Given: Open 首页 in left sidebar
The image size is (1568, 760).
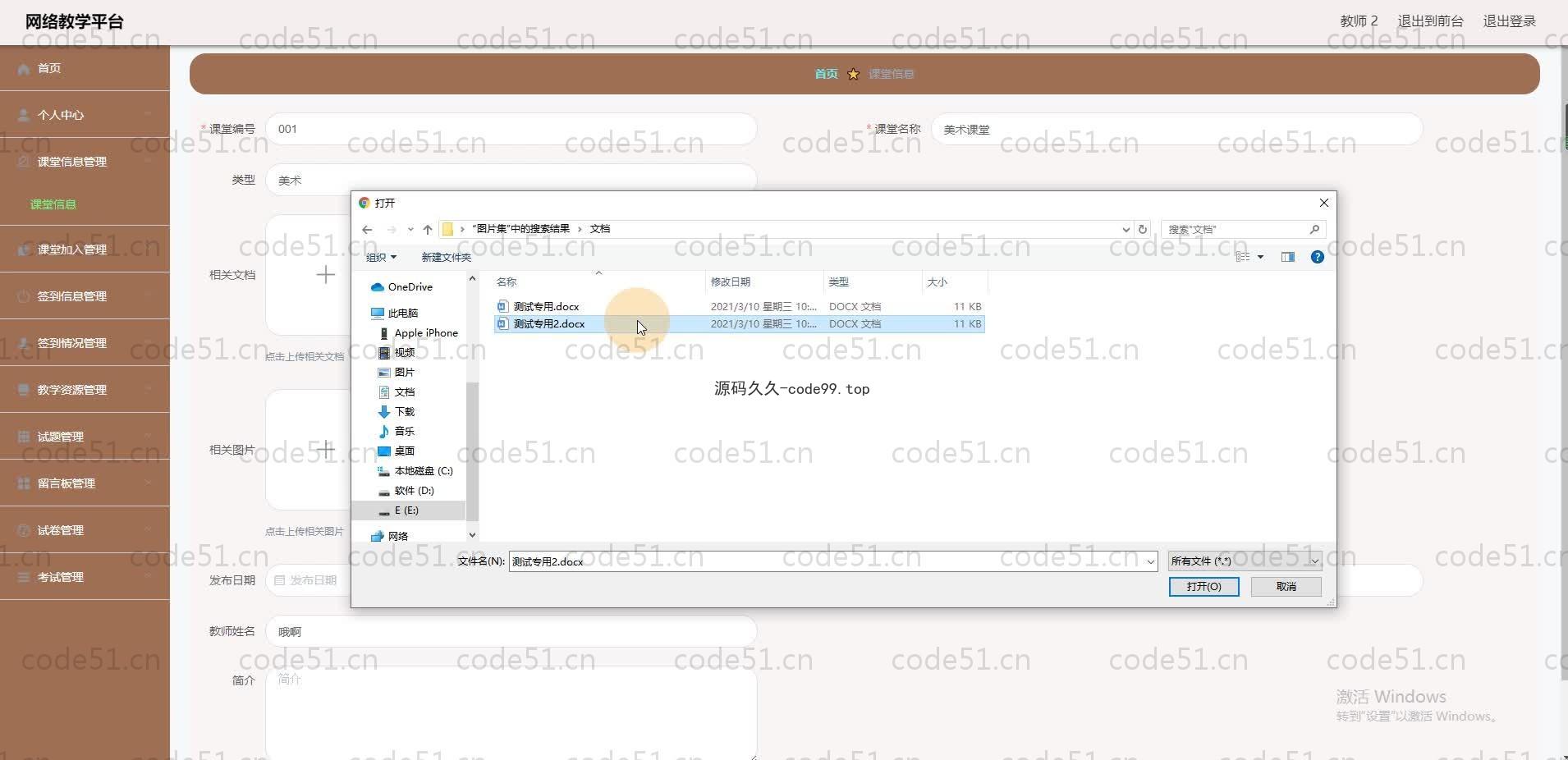Looking at the screenshot, I should point(85,68).
